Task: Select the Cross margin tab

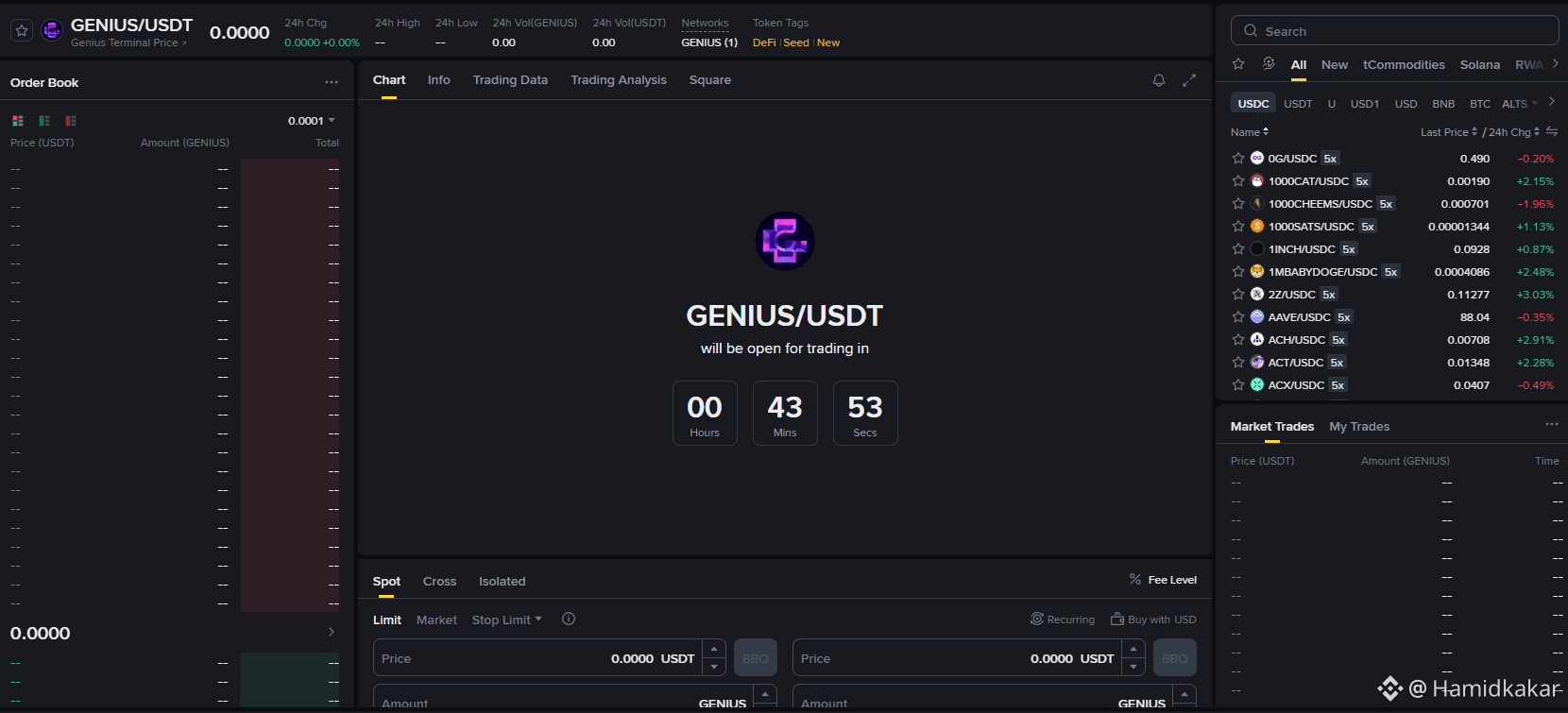Action: [439, 582]
